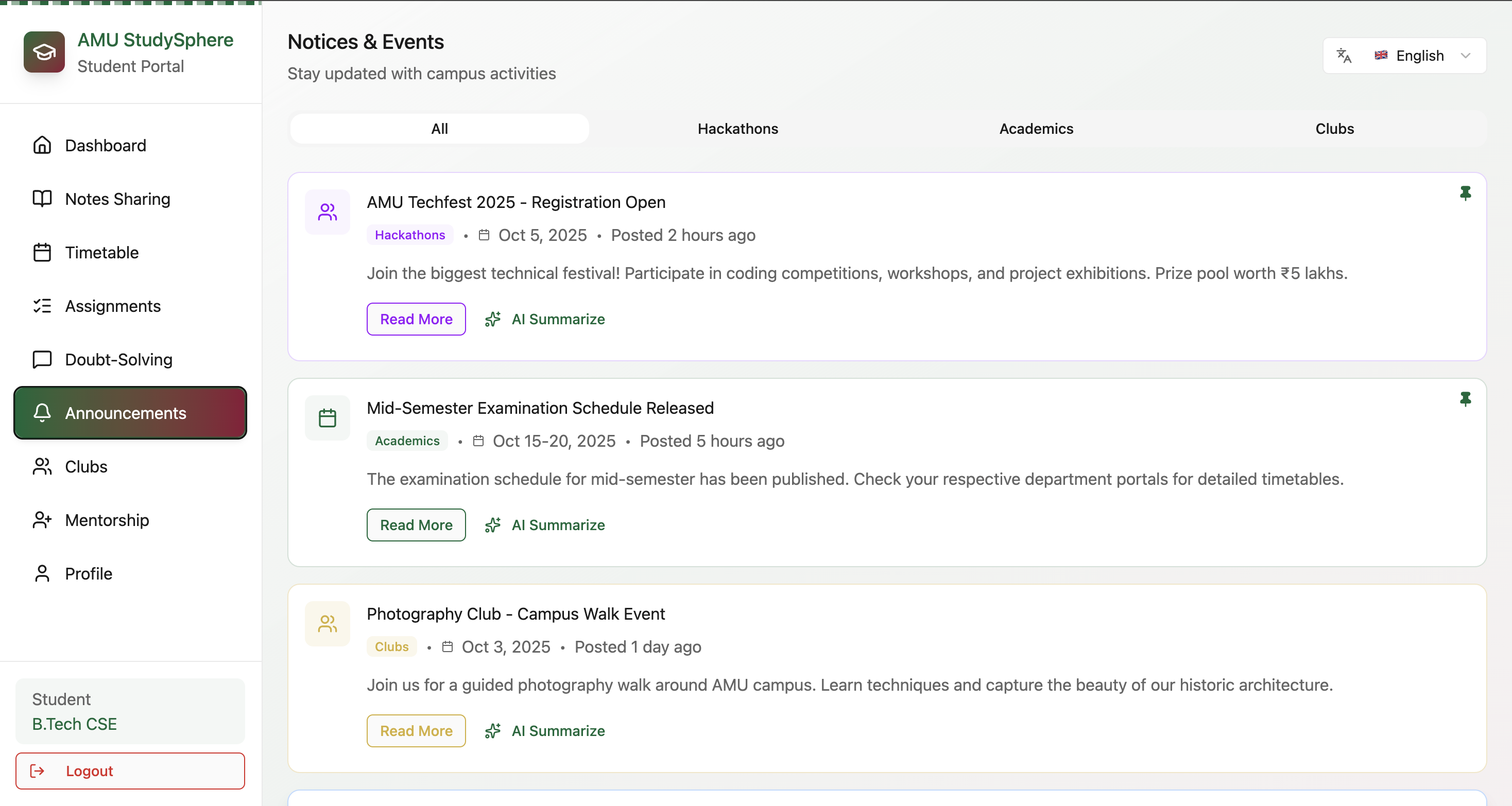1512x806 pixels.
Task: Click the Photography Club people icon
Action: pos(327,624)
